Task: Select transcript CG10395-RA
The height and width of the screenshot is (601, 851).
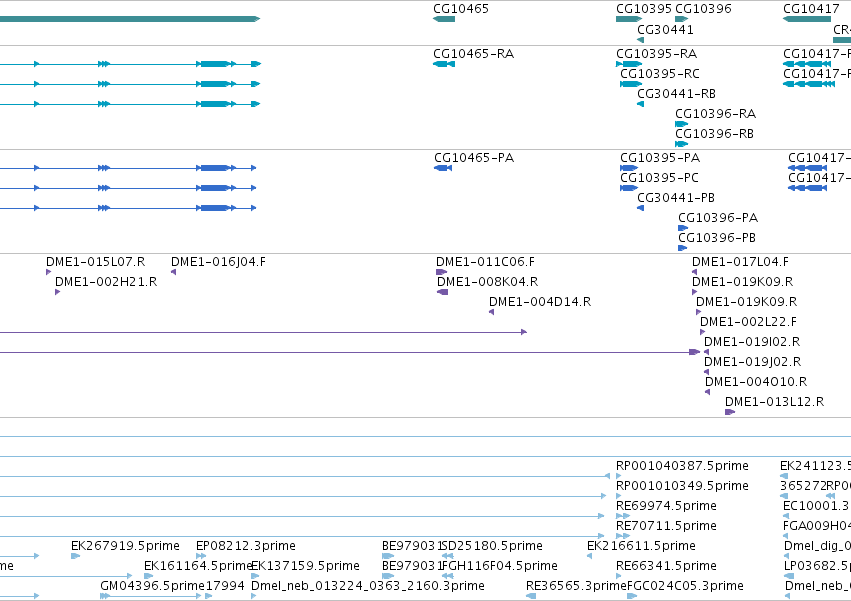Action: (657, 54)
